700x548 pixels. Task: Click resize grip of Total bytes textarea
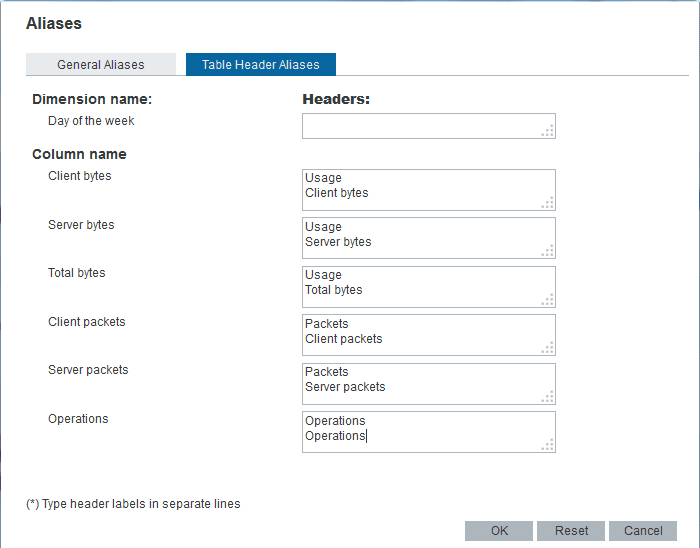coord(548,300)
